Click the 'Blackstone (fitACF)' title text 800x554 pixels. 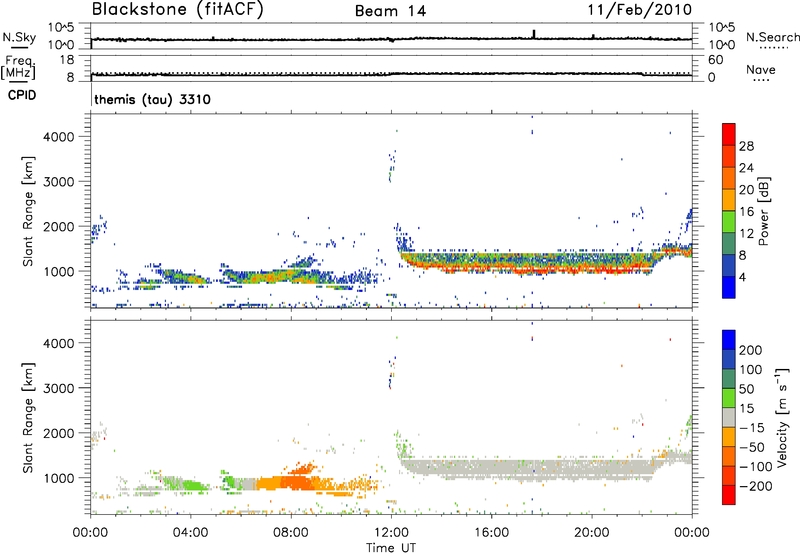(178, 9)
